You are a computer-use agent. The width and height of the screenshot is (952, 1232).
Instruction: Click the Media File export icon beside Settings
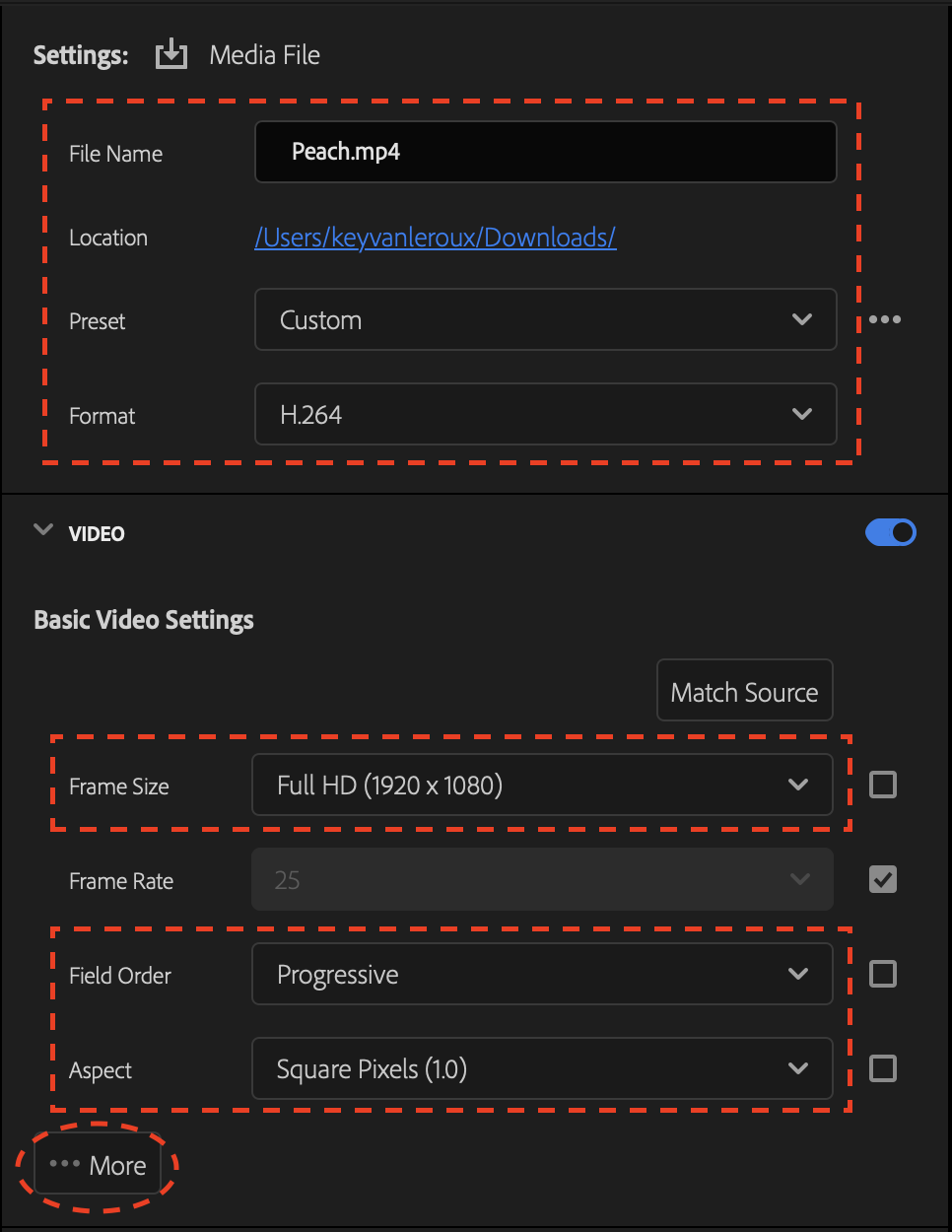click(x=170, y=54)
